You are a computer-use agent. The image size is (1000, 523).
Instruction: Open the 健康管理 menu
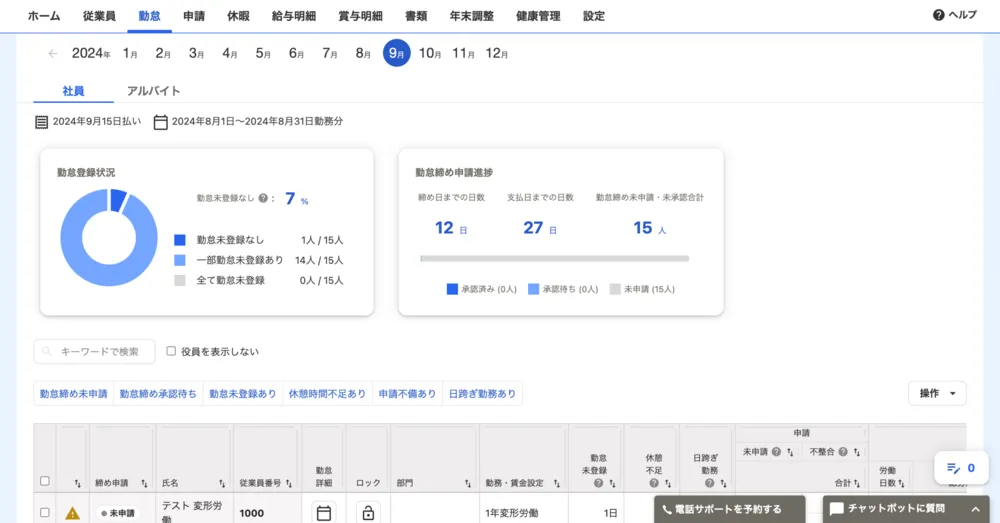pos(538,16)
